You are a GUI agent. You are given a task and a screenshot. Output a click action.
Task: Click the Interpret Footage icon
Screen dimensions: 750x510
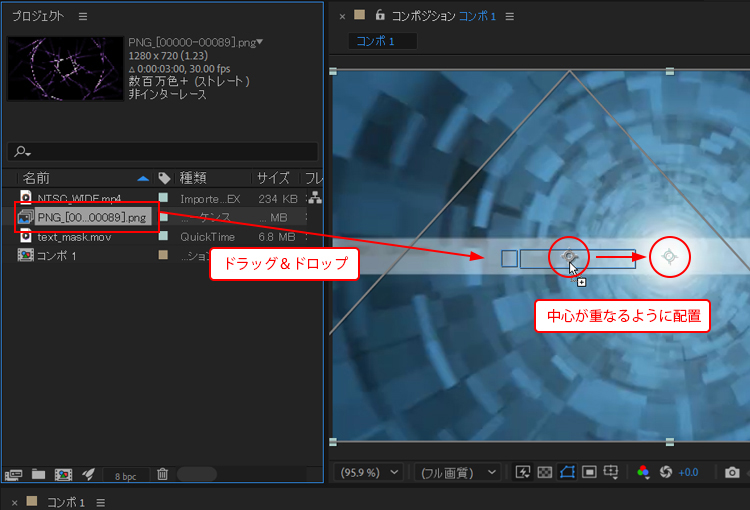tap(14, 474)
